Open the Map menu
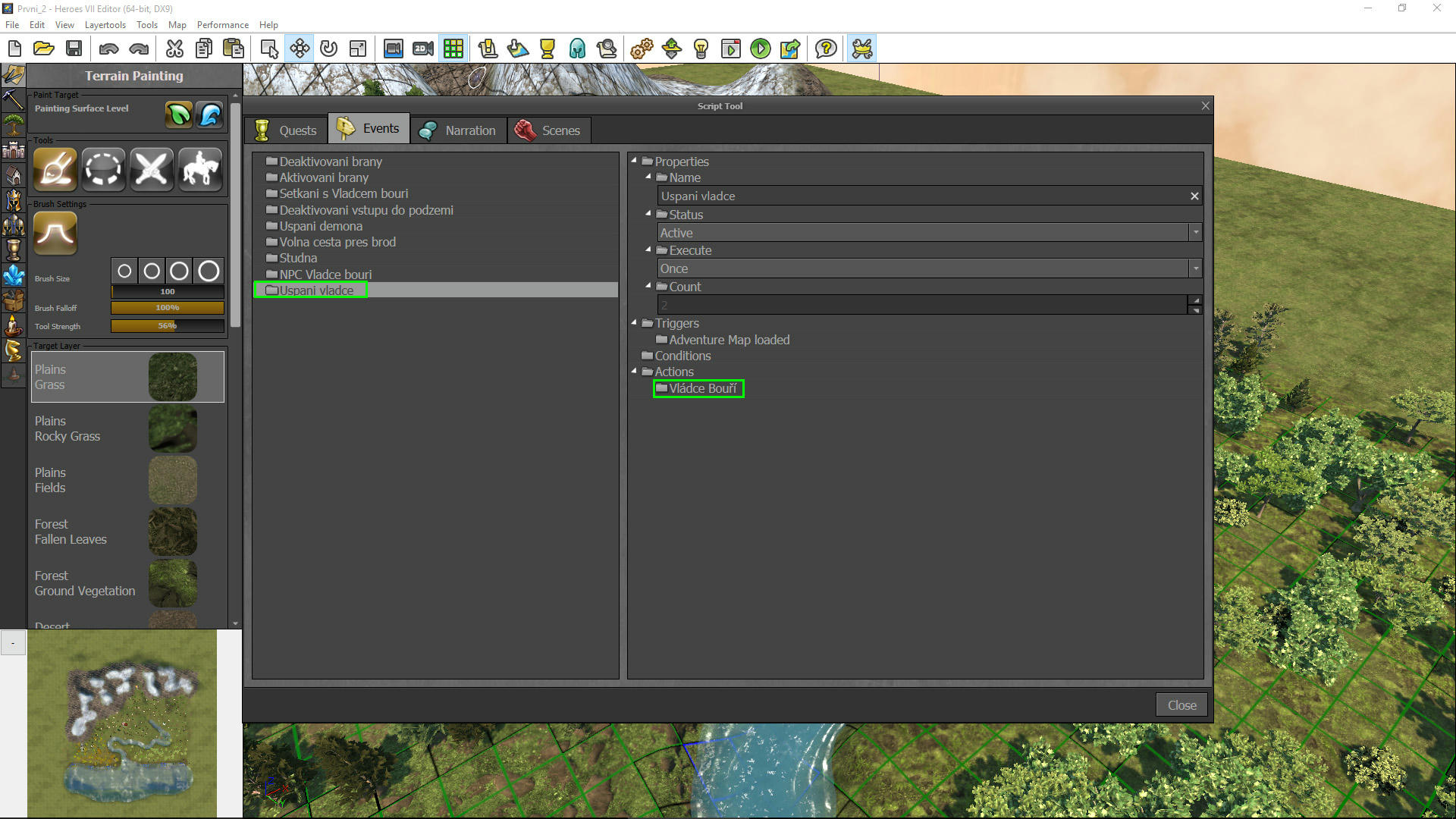Image resolution: width=1456 pixels, height=819 pixels. (x=177, y=25)
